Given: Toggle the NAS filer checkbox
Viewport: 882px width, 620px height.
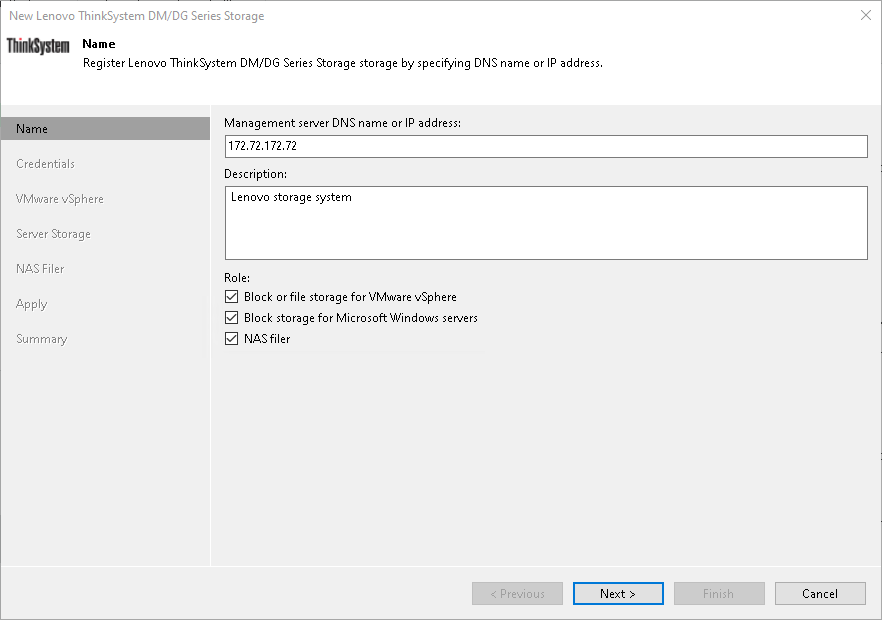Looking at the screenshot, I should 231,339.
